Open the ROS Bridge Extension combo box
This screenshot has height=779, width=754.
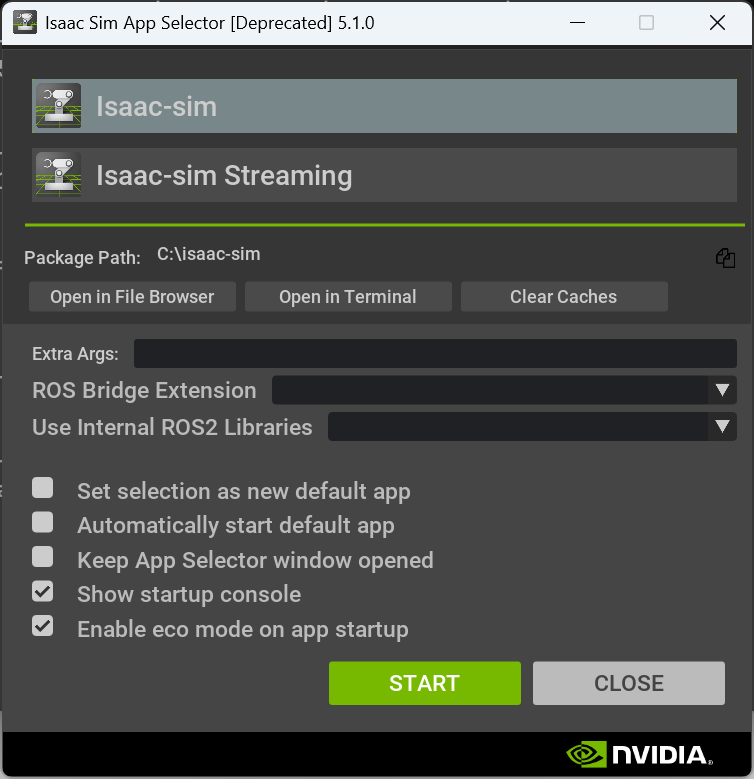pos(504,390)
